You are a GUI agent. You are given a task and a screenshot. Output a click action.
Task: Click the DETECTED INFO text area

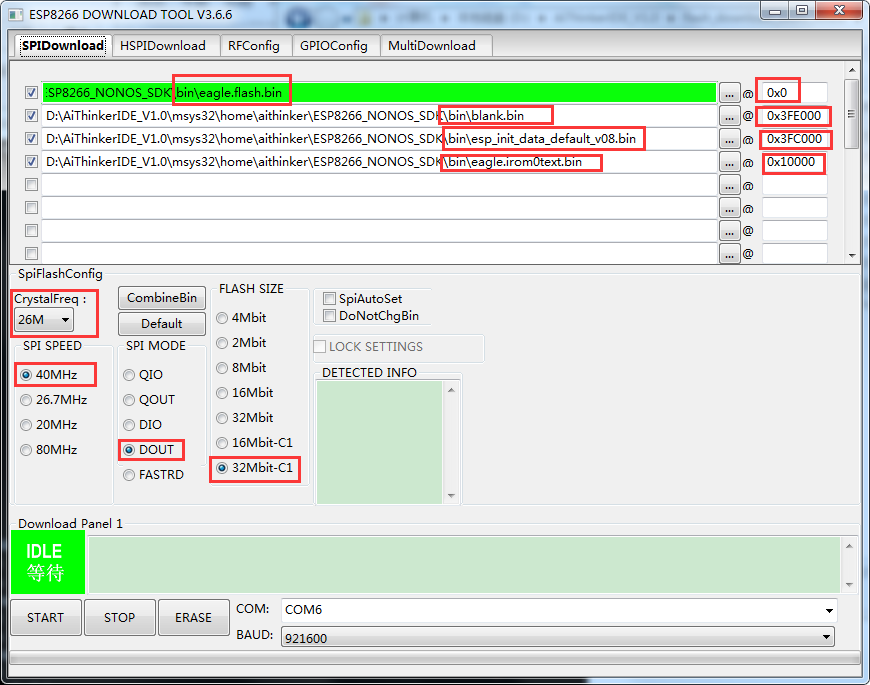(380, 443)
